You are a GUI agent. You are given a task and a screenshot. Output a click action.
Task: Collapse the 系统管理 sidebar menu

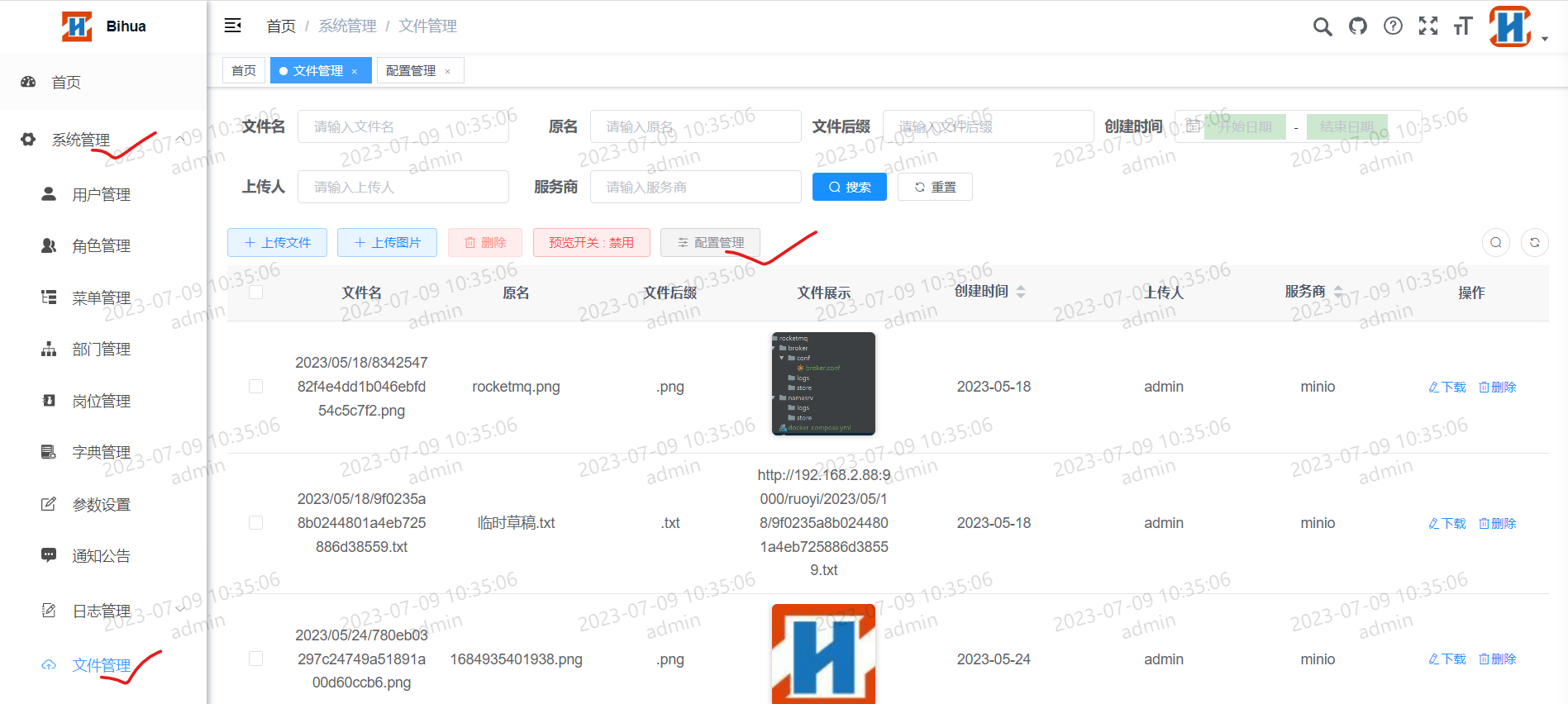pyautogui.click(x=103, y=140)
